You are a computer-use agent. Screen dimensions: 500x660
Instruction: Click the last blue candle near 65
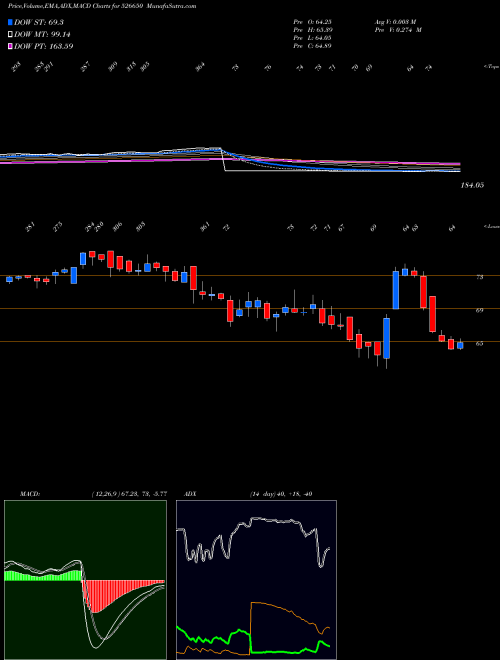click(460, 345)
